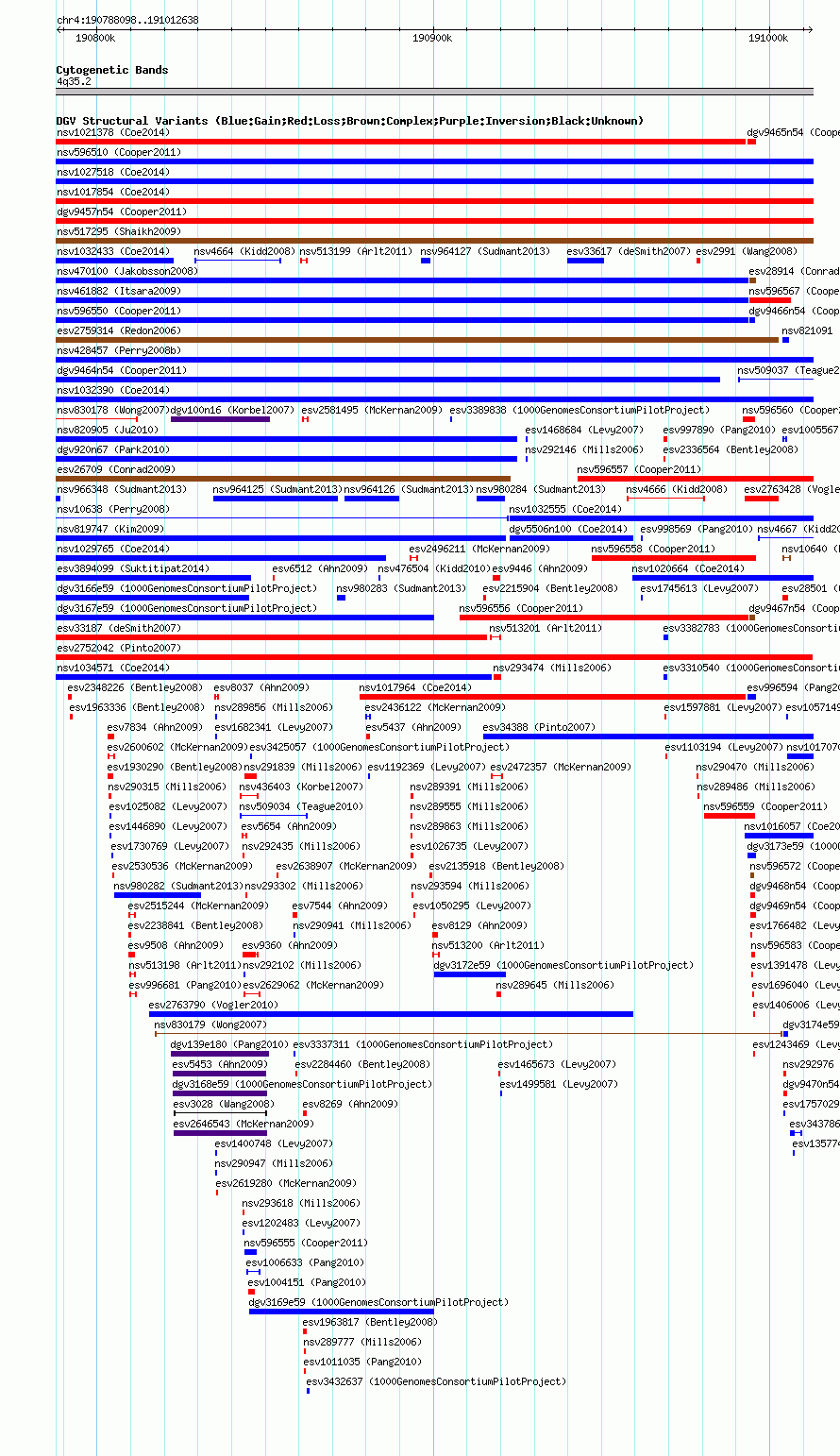Select nsv1017964 (Coe2014) label
Viewport: 840px width, 1456px height.
(416, 687)
